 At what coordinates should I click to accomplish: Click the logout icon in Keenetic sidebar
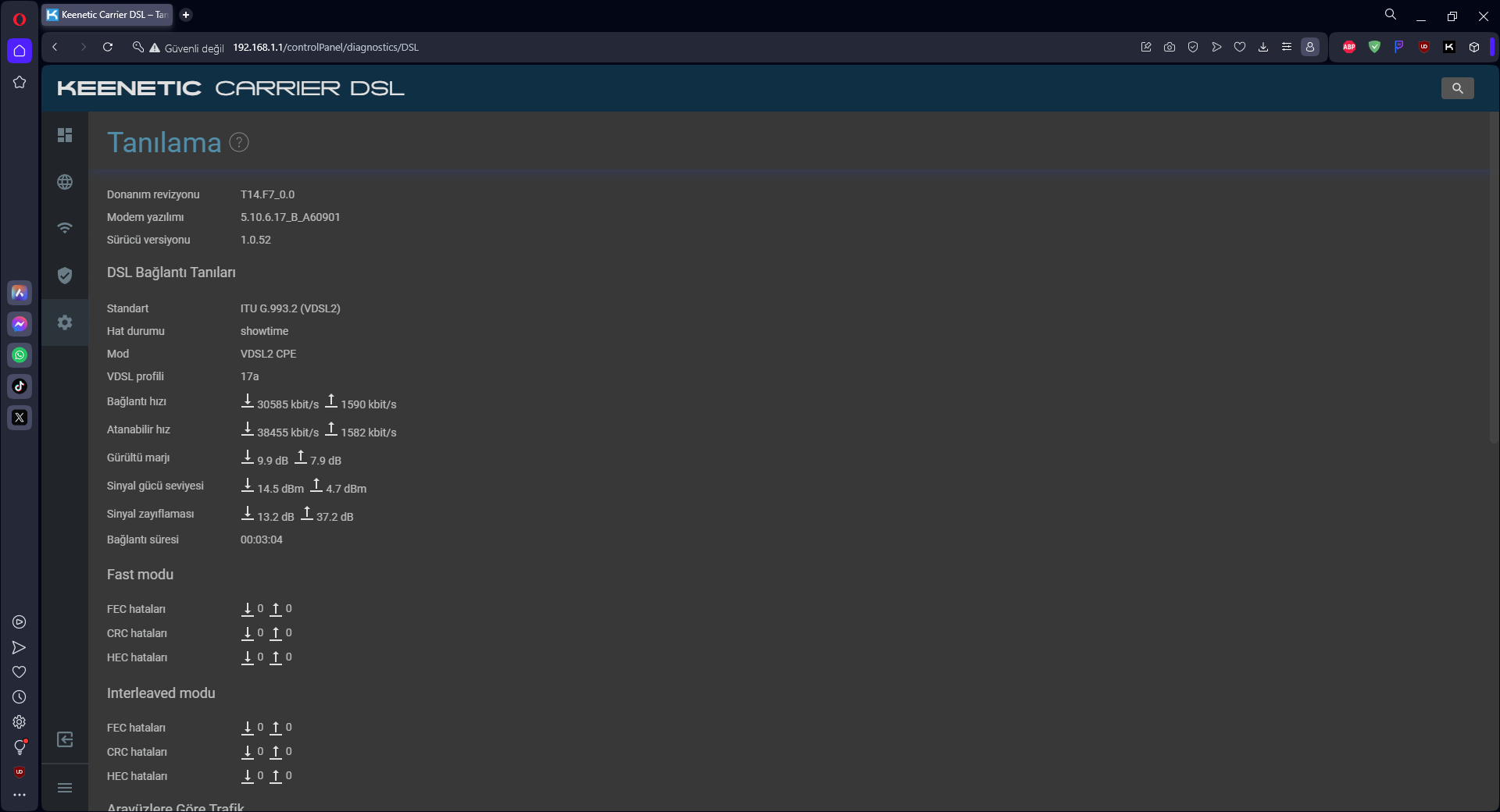click(x=65, y=739)
